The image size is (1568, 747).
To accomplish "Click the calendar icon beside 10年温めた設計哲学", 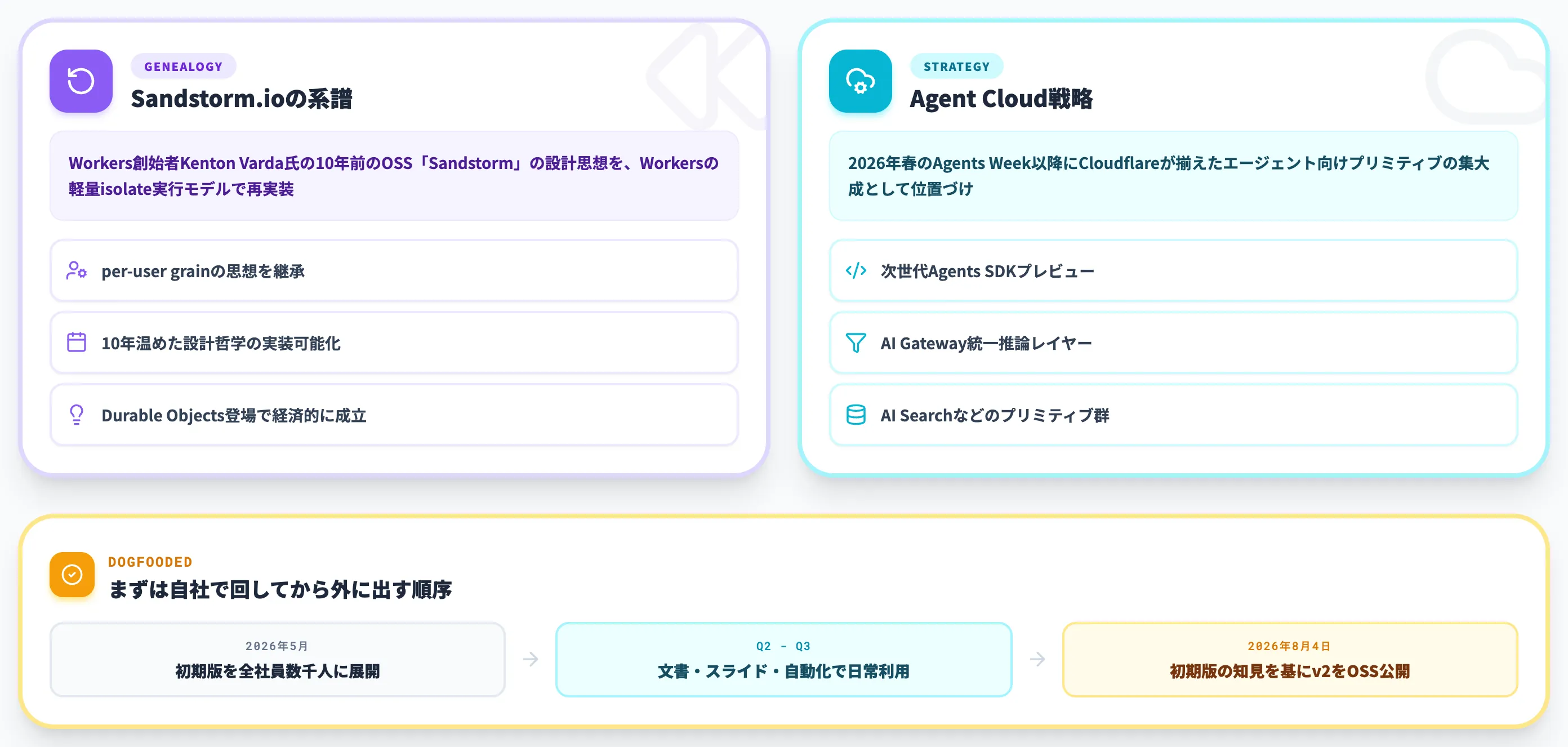I will 77,342.
